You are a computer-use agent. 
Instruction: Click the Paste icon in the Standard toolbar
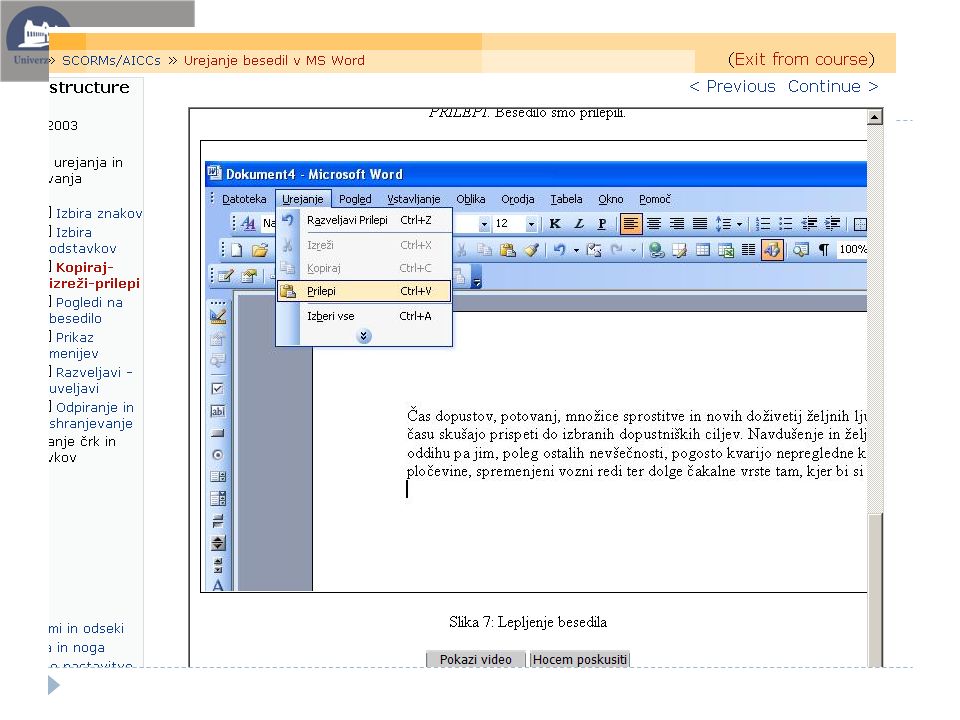tap(508, 250)
